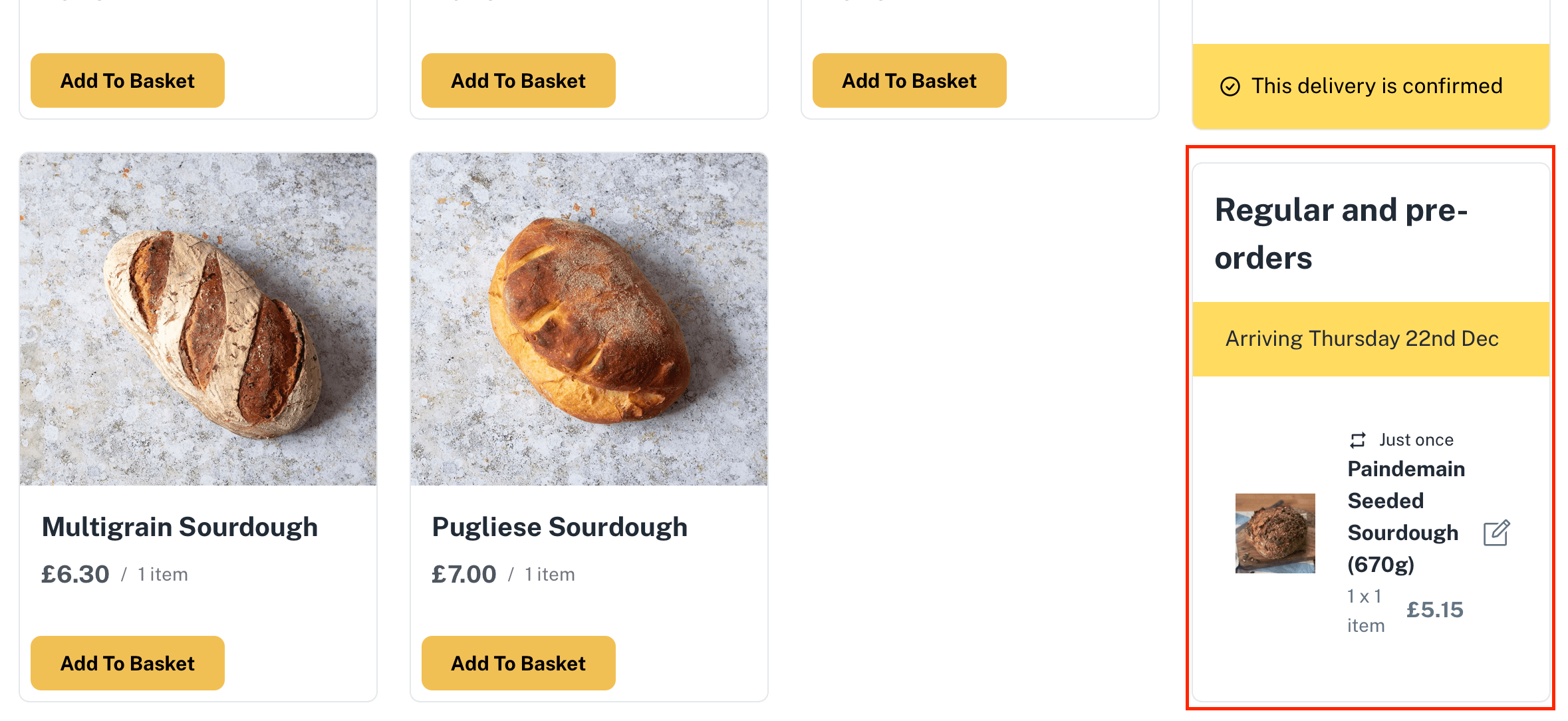Viewport: 1568px width, 721px height.
Task: Click the £6.30 price of Multigrain Sourdough
Action: (x=75, y=574)
